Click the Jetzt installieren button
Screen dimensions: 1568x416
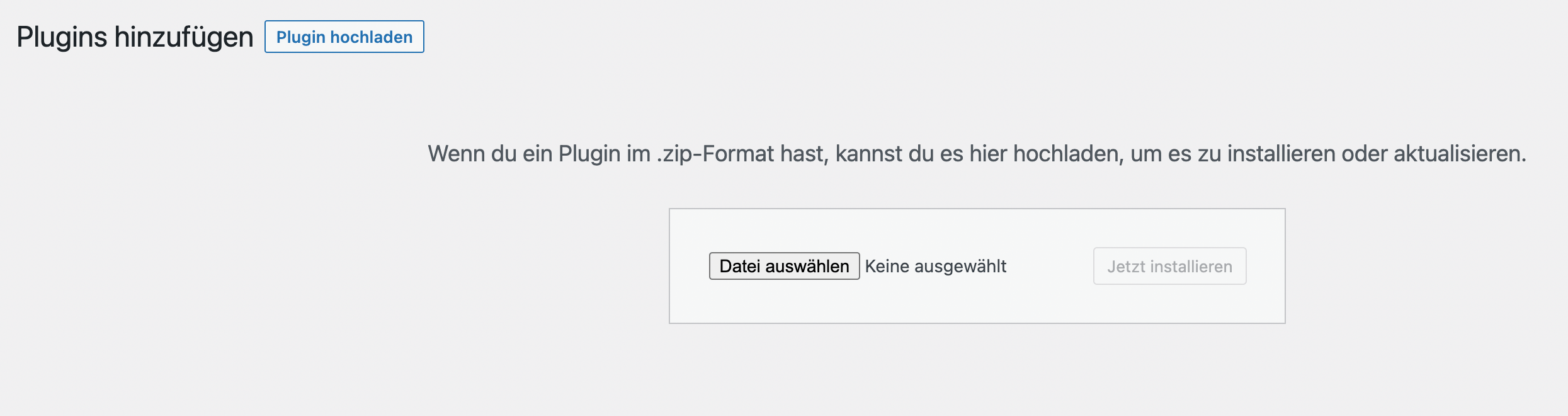point(1169,267)
